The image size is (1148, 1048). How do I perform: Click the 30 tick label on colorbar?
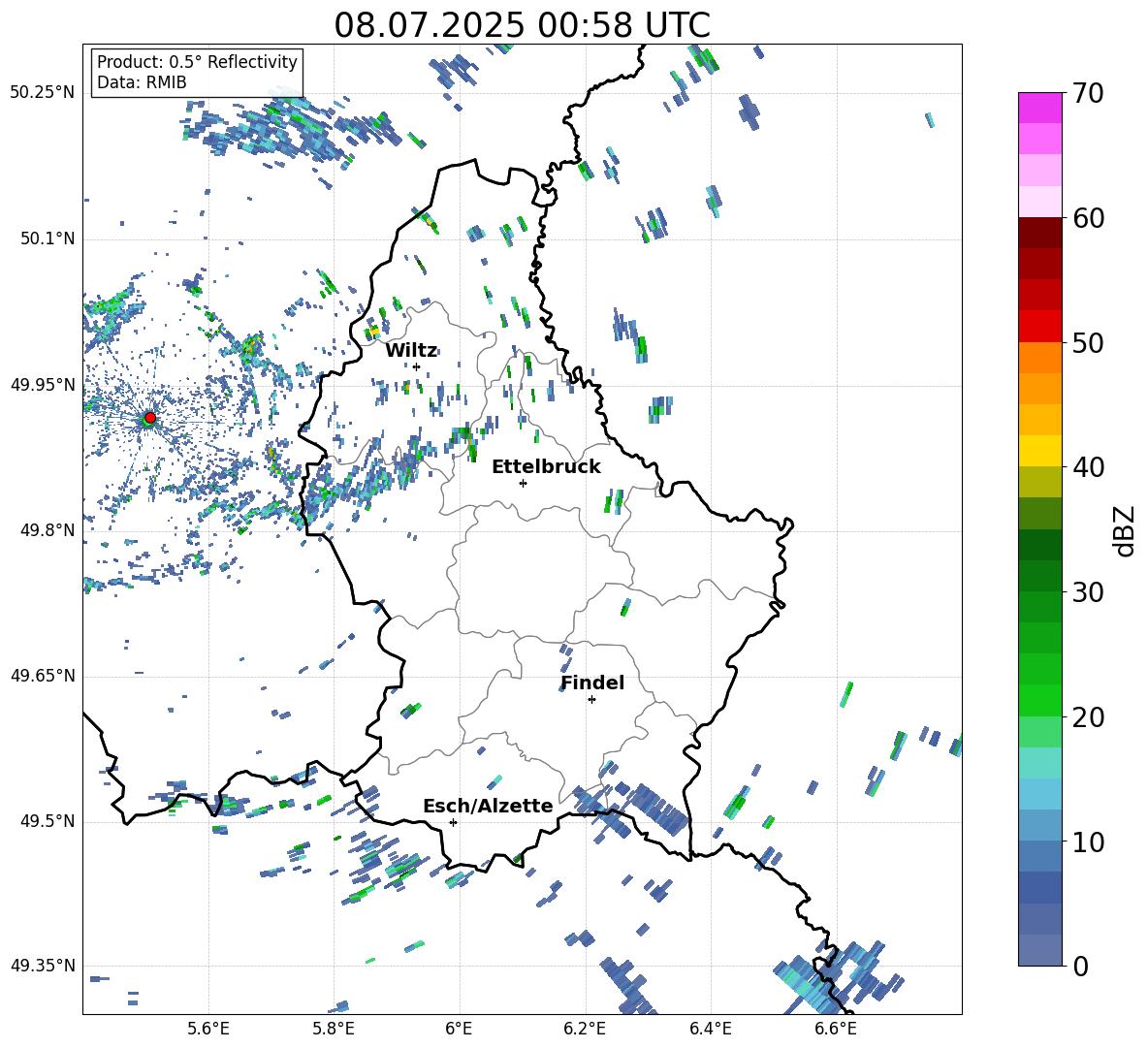[1088, 592]
